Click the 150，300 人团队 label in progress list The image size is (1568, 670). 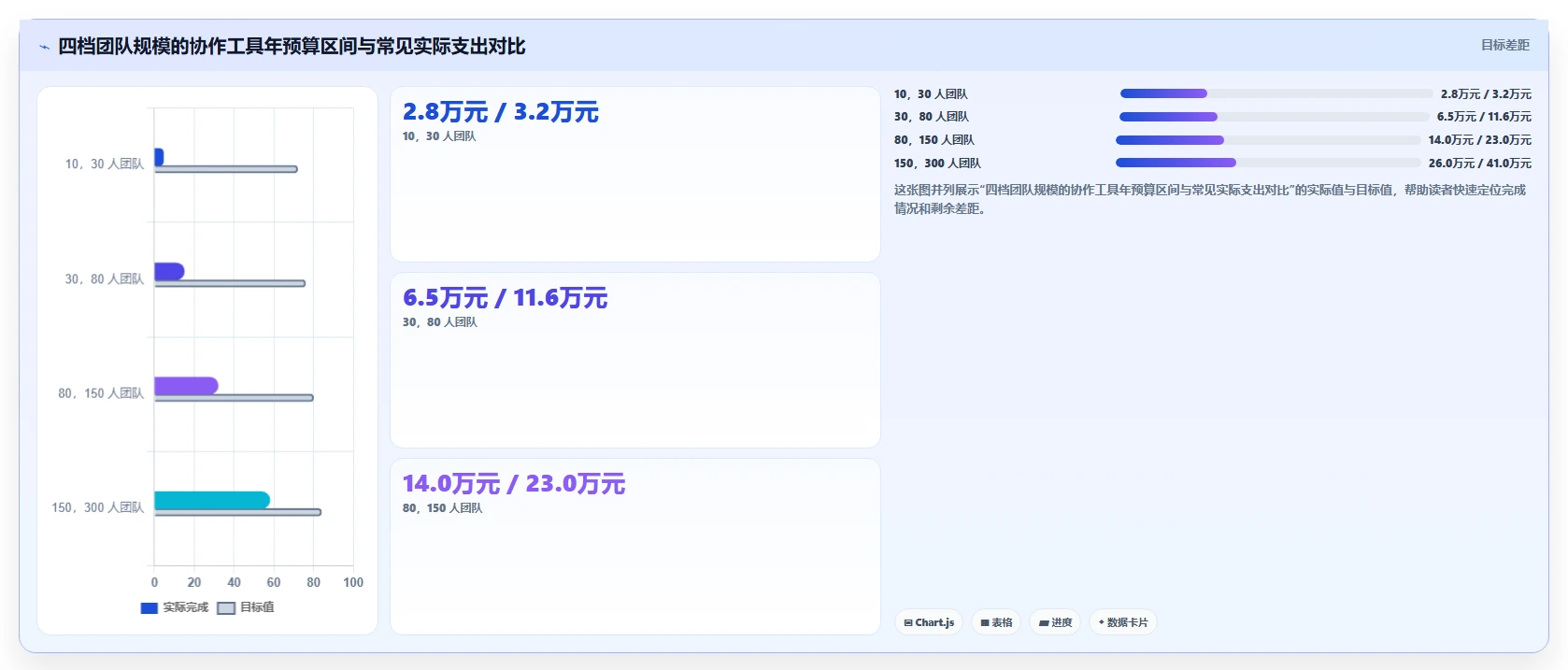coord(937,164)
